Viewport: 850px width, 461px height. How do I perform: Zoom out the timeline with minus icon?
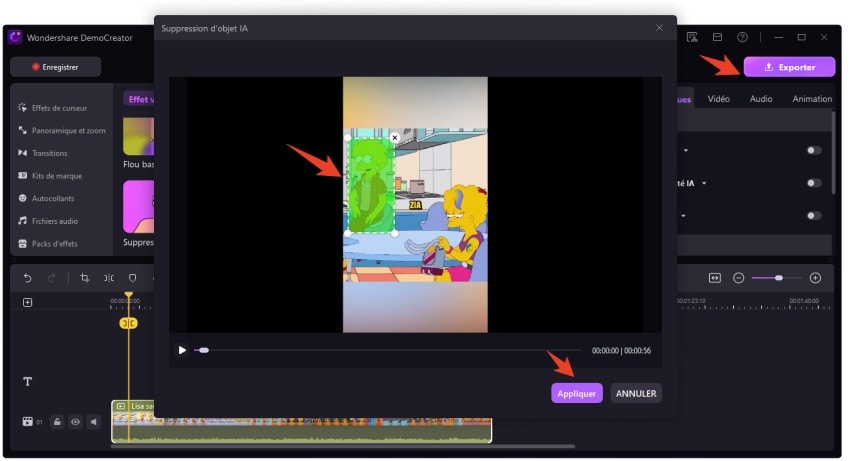pyautogui.click(x=738, y=278)
